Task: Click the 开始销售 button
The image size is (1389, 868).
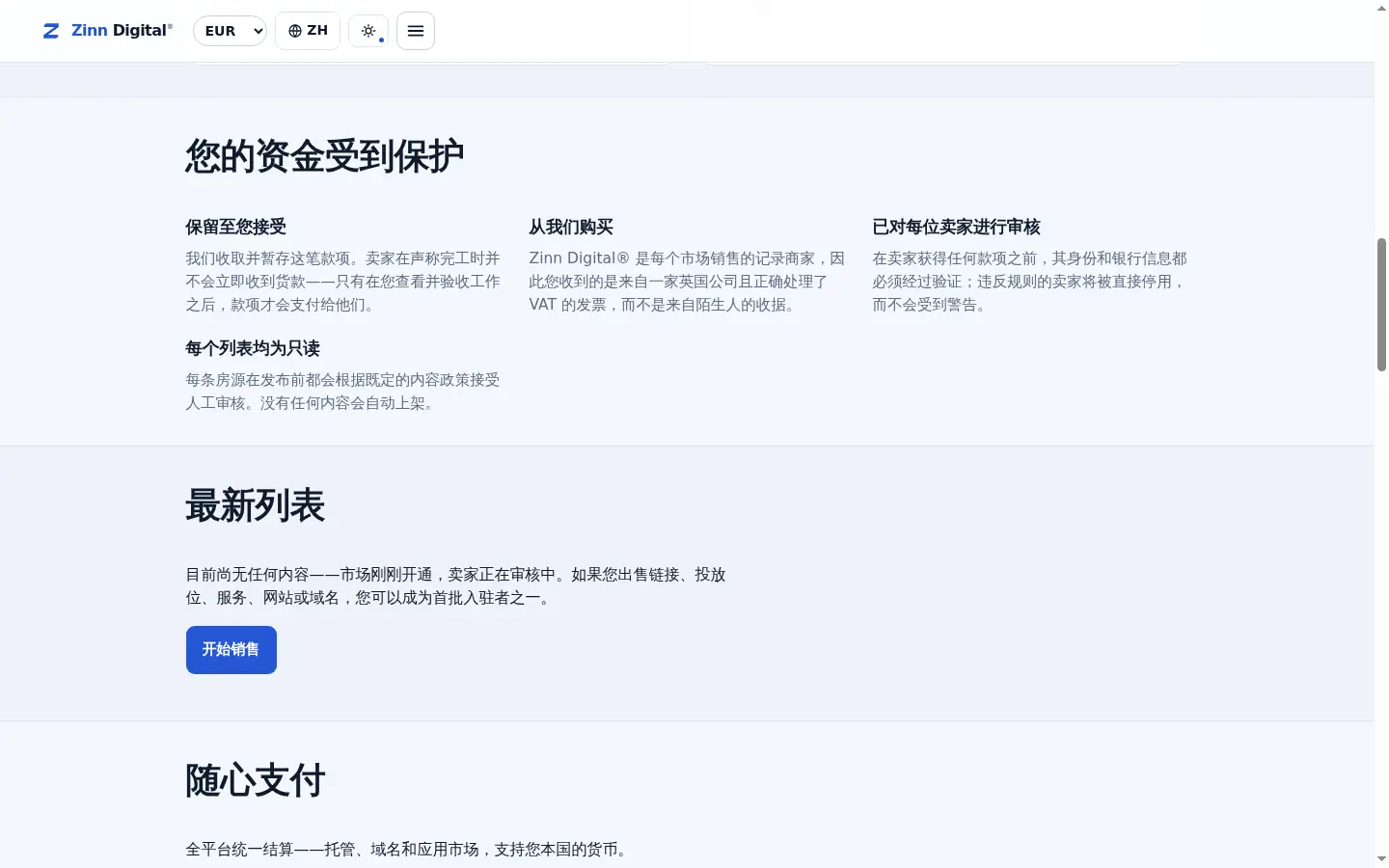Action: 231,650
